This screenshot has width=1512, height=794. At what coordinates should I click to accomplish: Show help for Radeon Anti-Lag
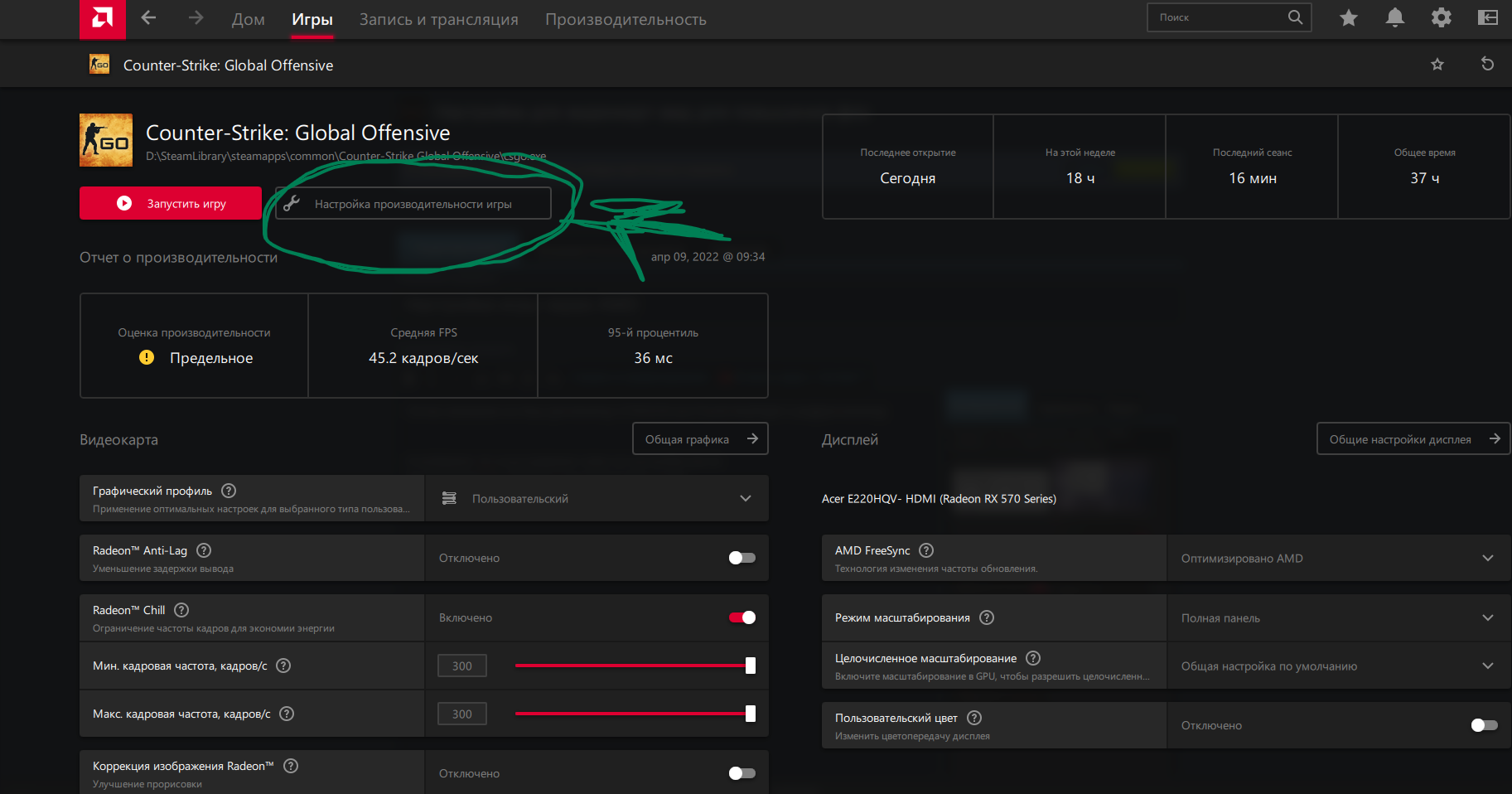[205, 550]
